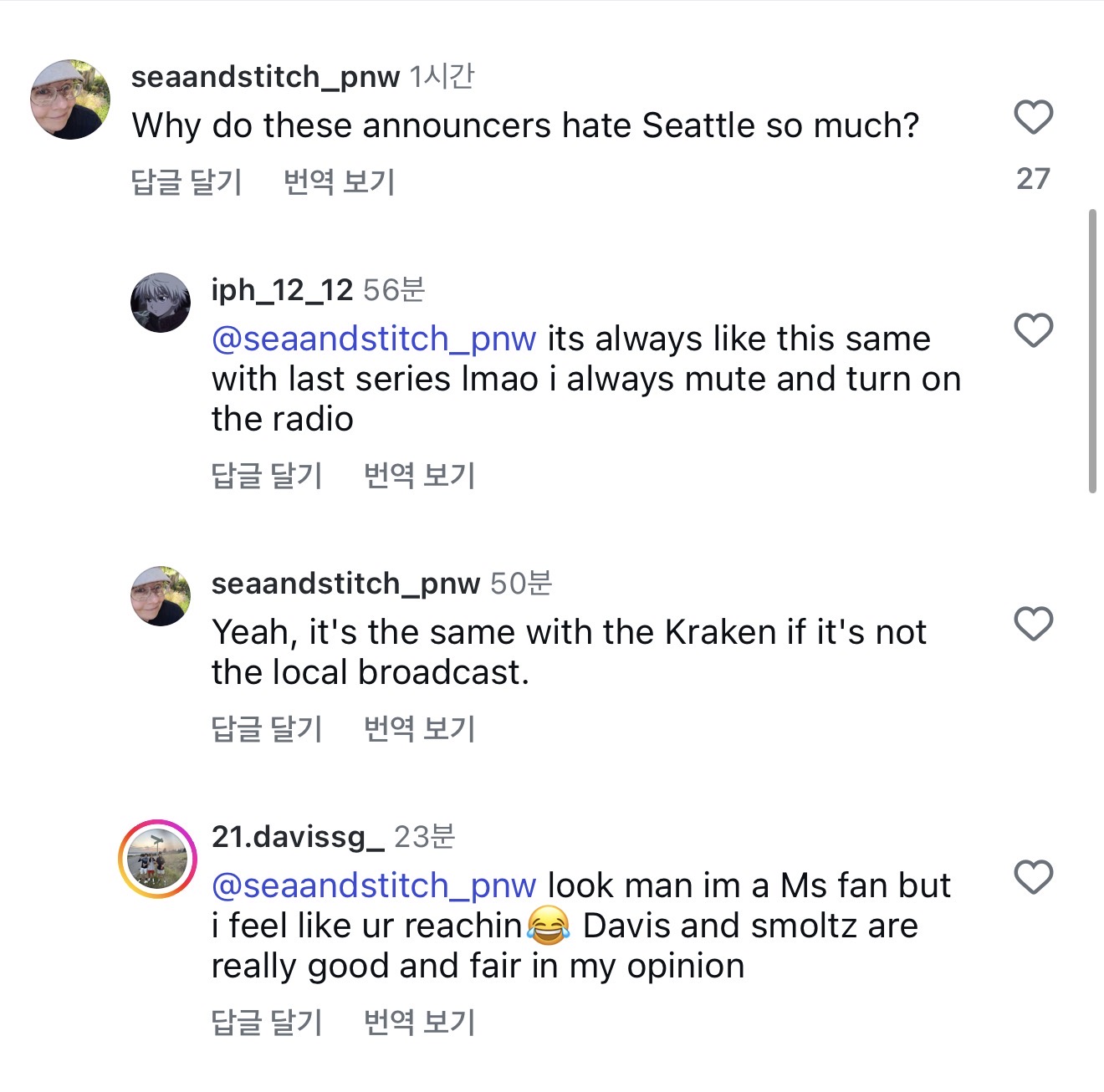
Task: Open seaandstitch_pnw's profile picture on top comment
Action: click(x=70, y=100)
